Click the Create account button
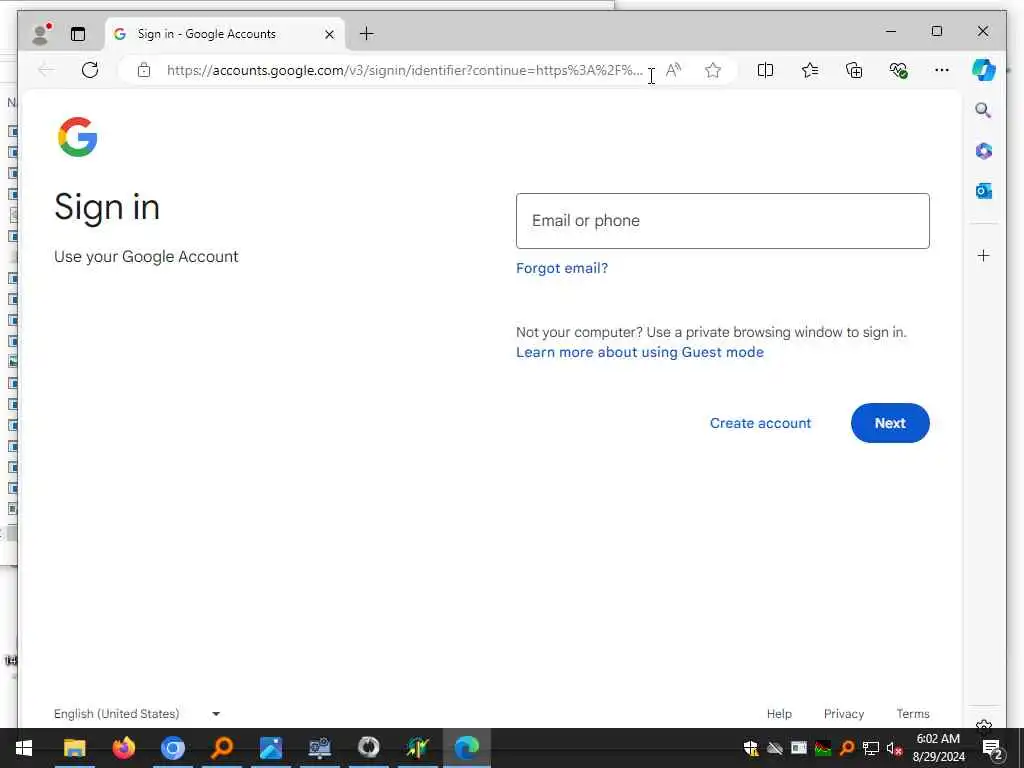This screenshot has width=1024, height=768. [x=760, y=423]
